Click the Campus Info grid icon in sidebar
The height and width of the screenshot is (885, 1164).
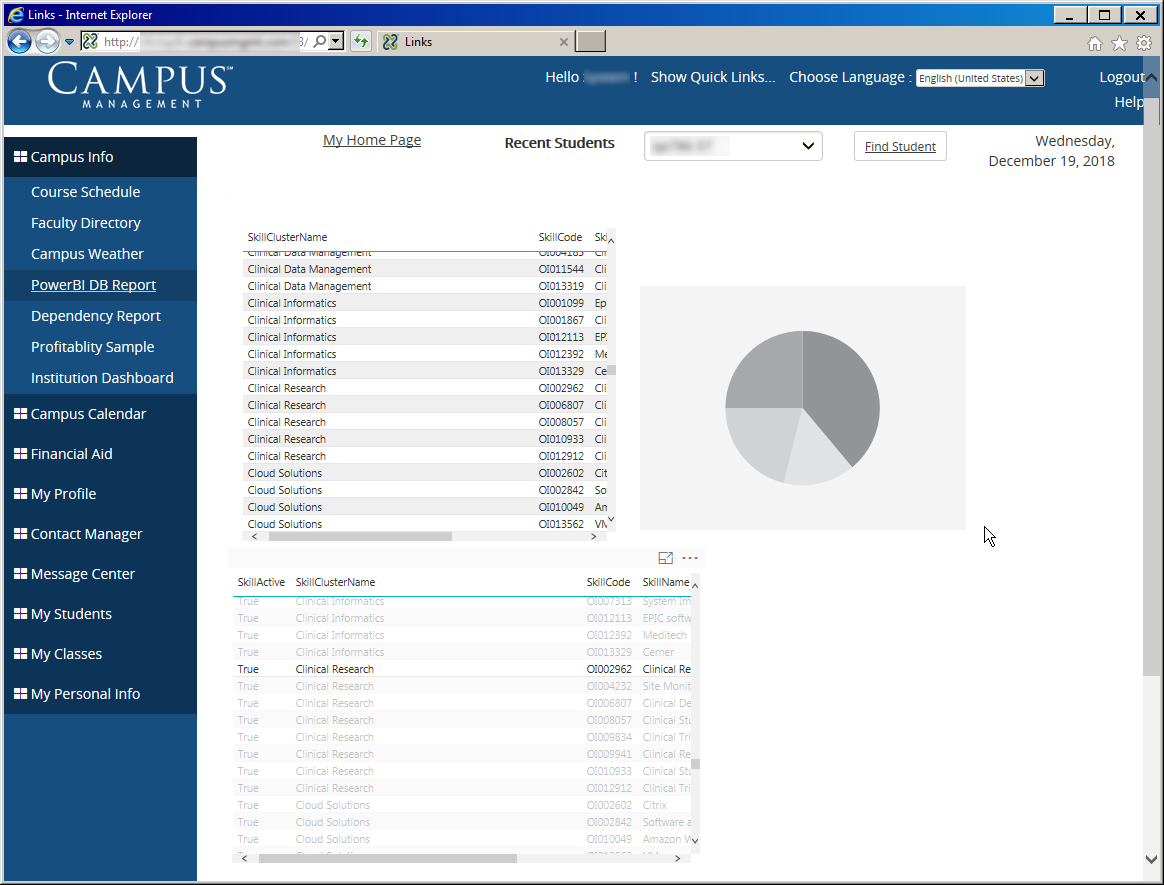[x=21, y=156]
